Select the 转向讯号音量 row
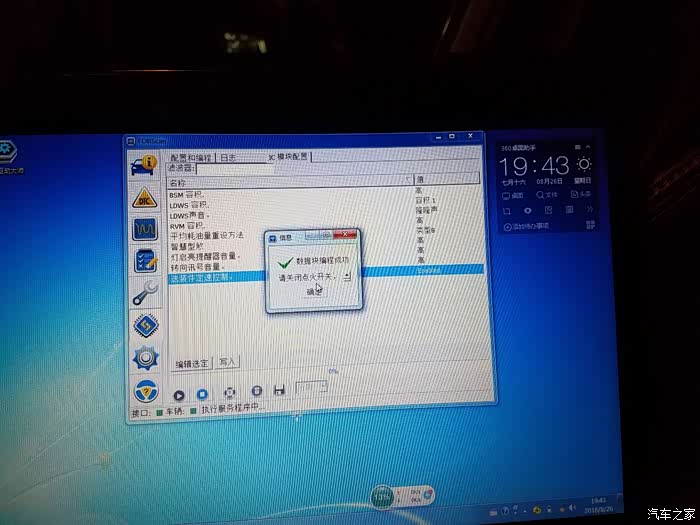Viewport: 700px width, 525px height. point(197,267)
